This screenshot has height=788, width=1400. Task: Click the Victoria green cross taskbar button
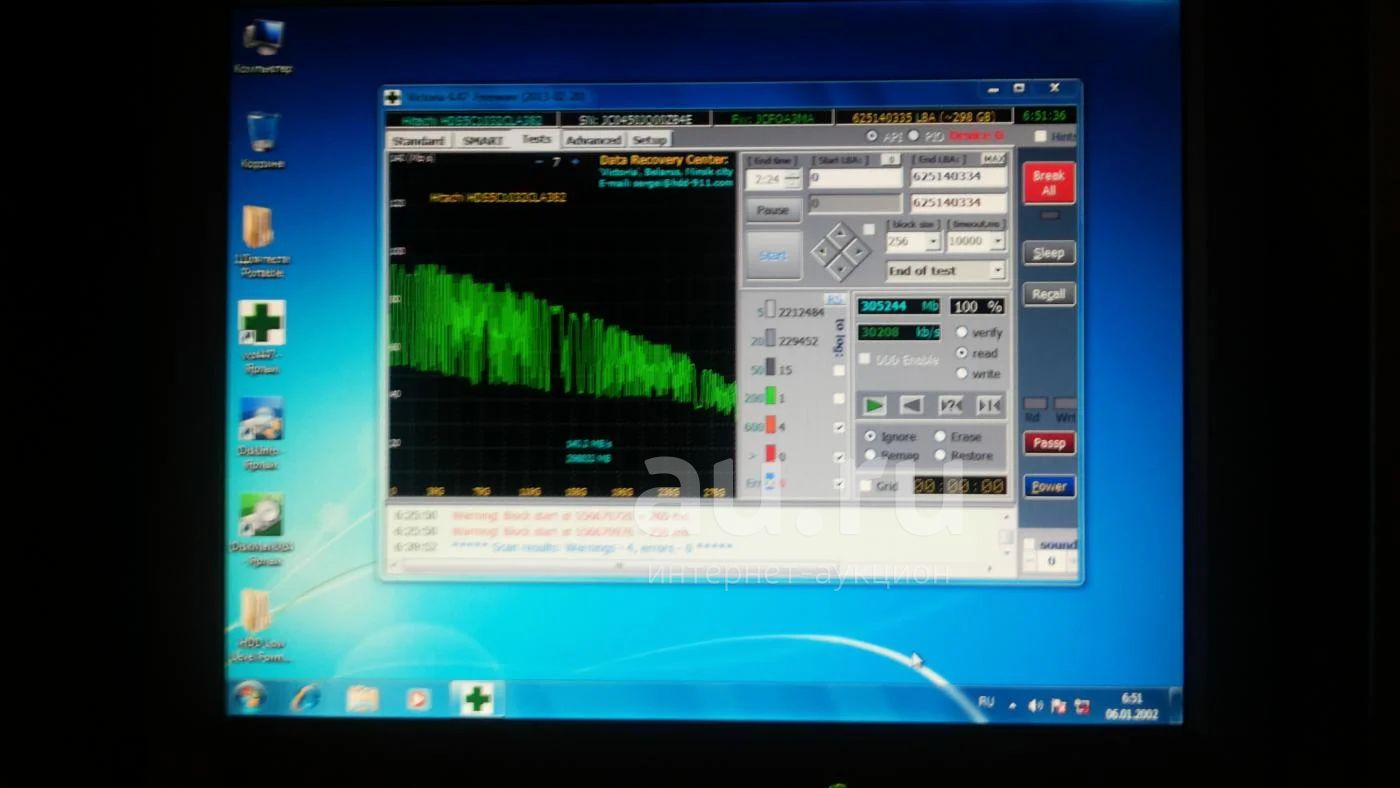tap(476, 698)
